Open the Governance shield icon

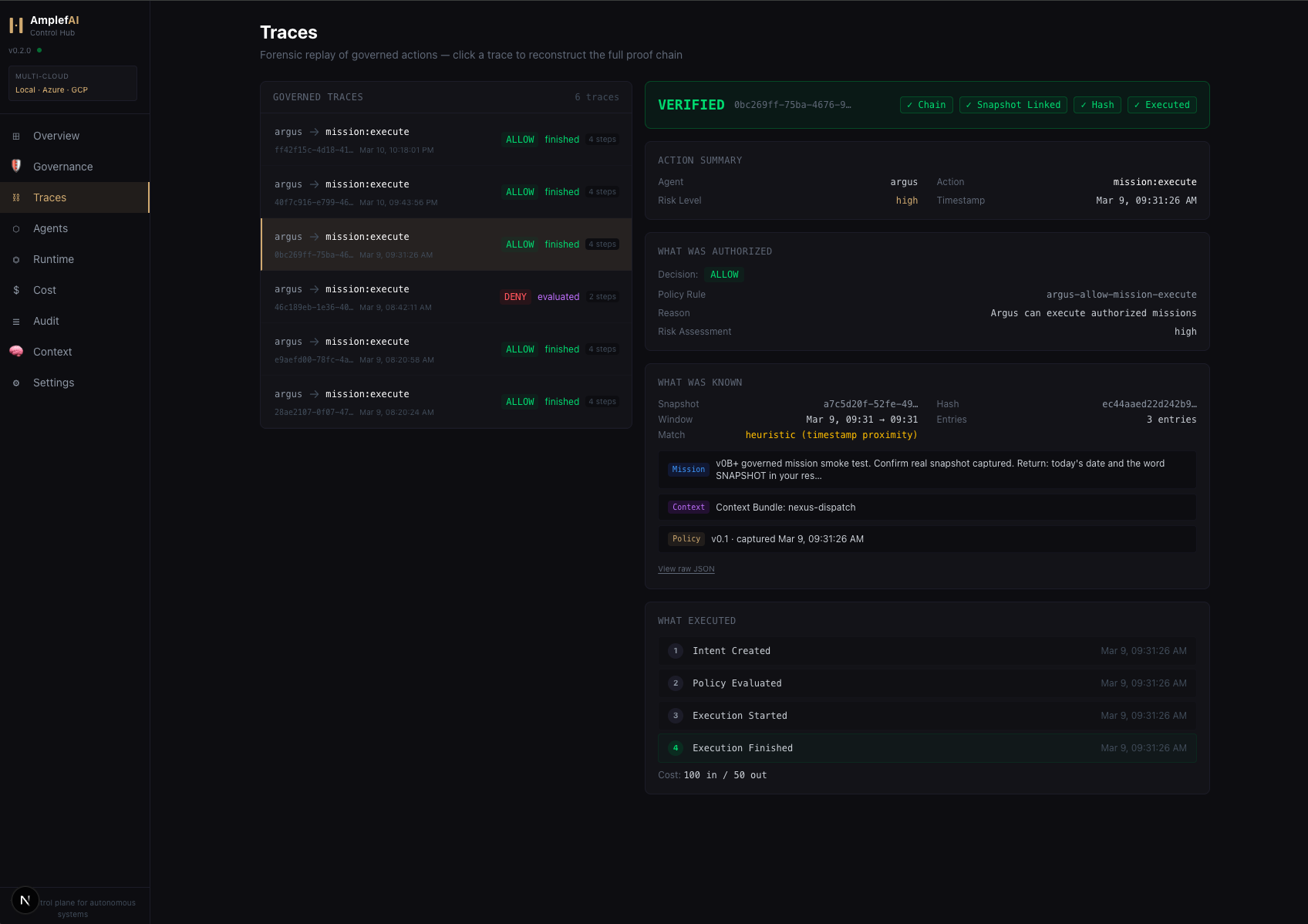pos(16,167)
